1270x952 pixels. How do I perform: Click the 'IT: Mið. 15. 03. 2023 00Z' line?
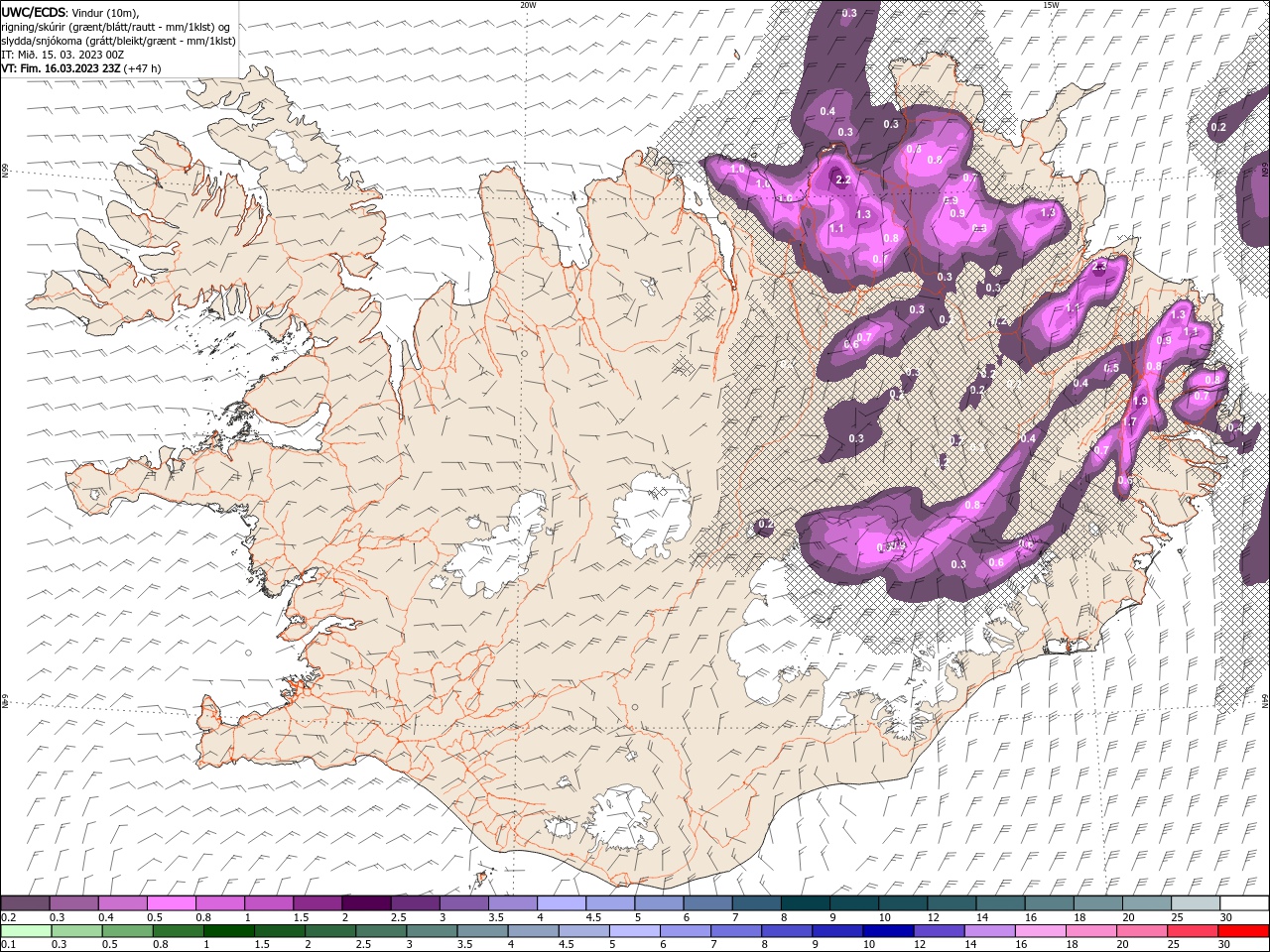click(x=63, y=55)
